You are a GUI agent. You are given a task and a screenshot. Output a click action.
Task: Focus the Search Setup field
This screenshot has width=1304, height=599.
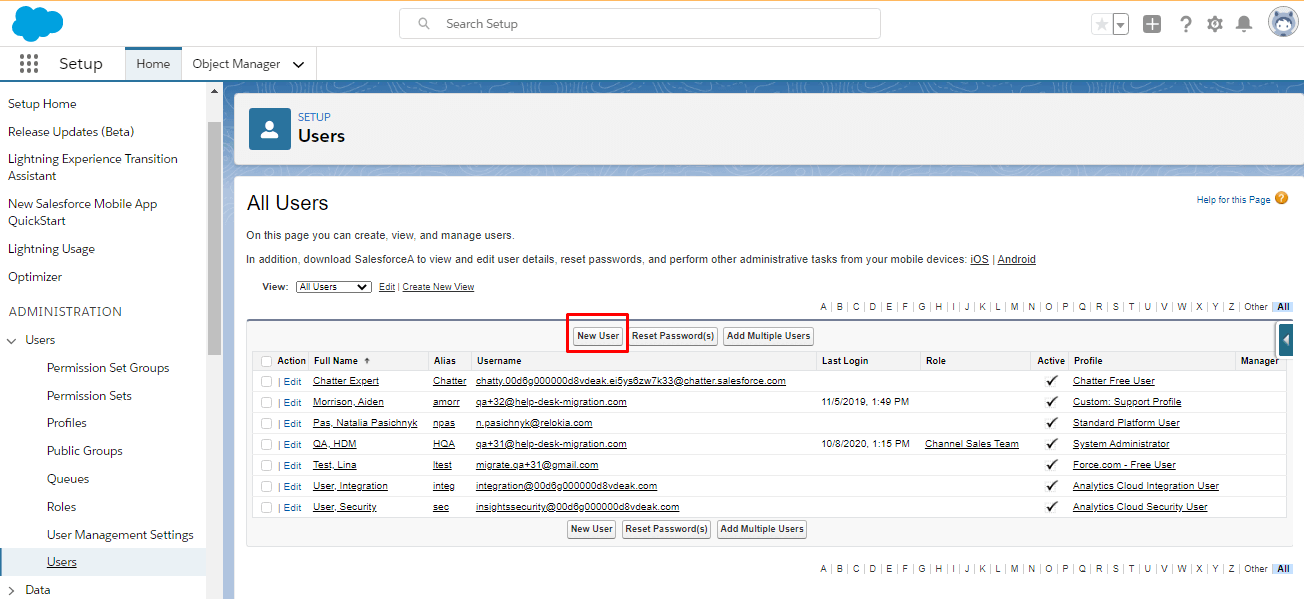640,24
